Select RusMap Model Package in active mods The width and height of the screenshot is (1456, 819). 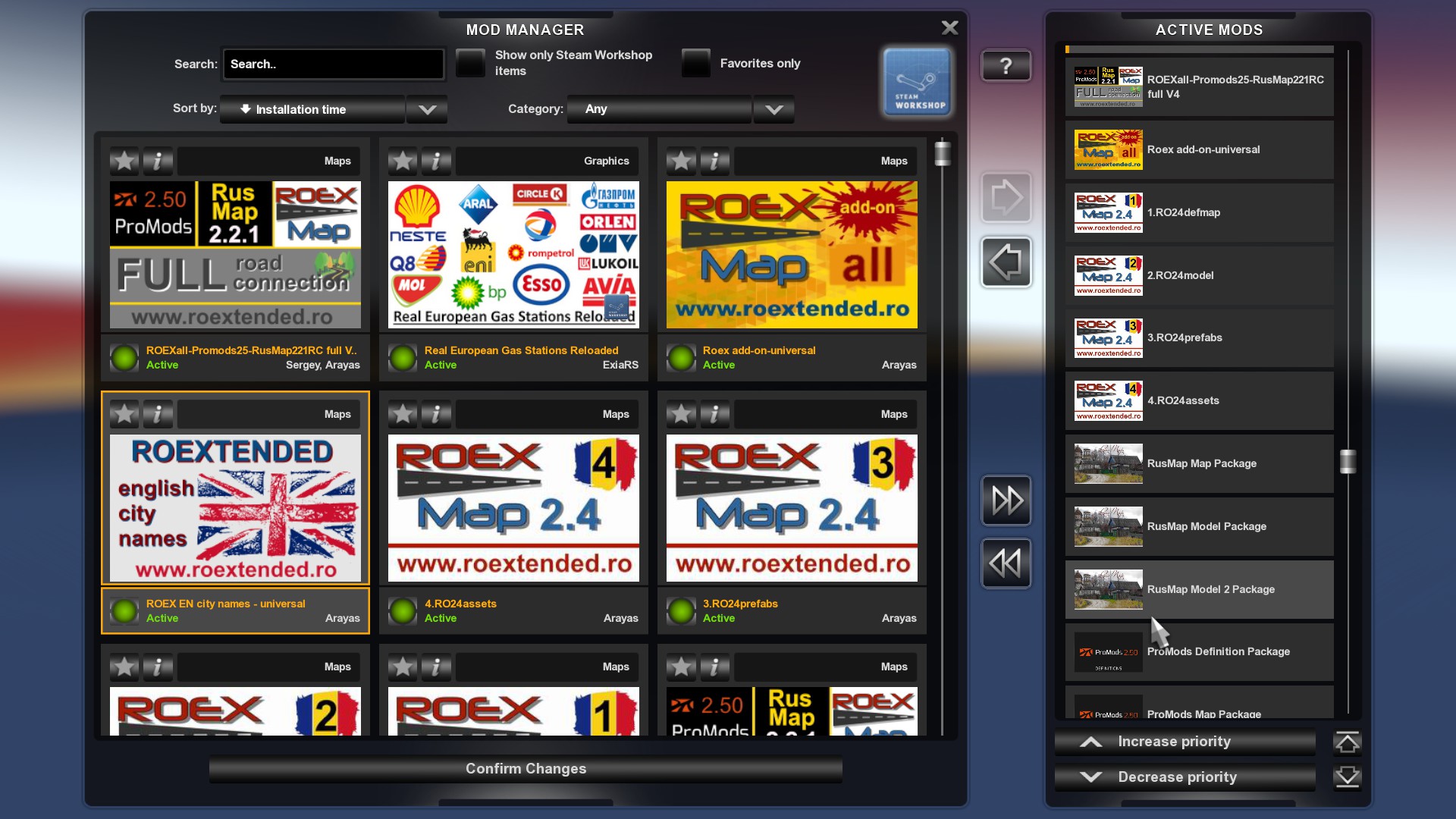click(x=1199, y=526)
